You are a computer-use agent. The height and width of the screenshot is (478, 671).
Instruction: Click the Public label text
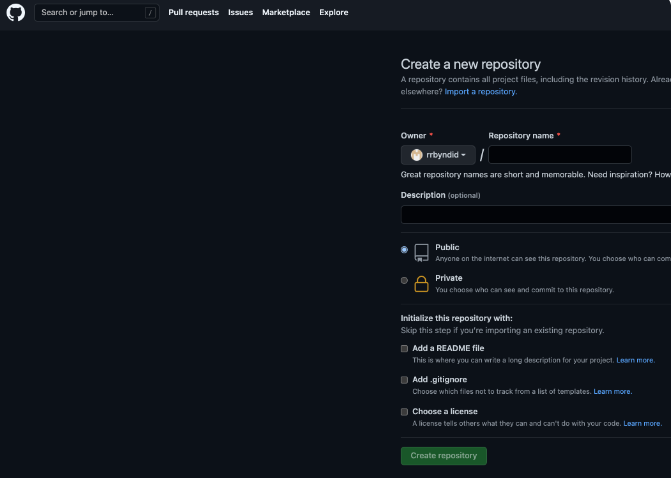(x=447, y=247)
